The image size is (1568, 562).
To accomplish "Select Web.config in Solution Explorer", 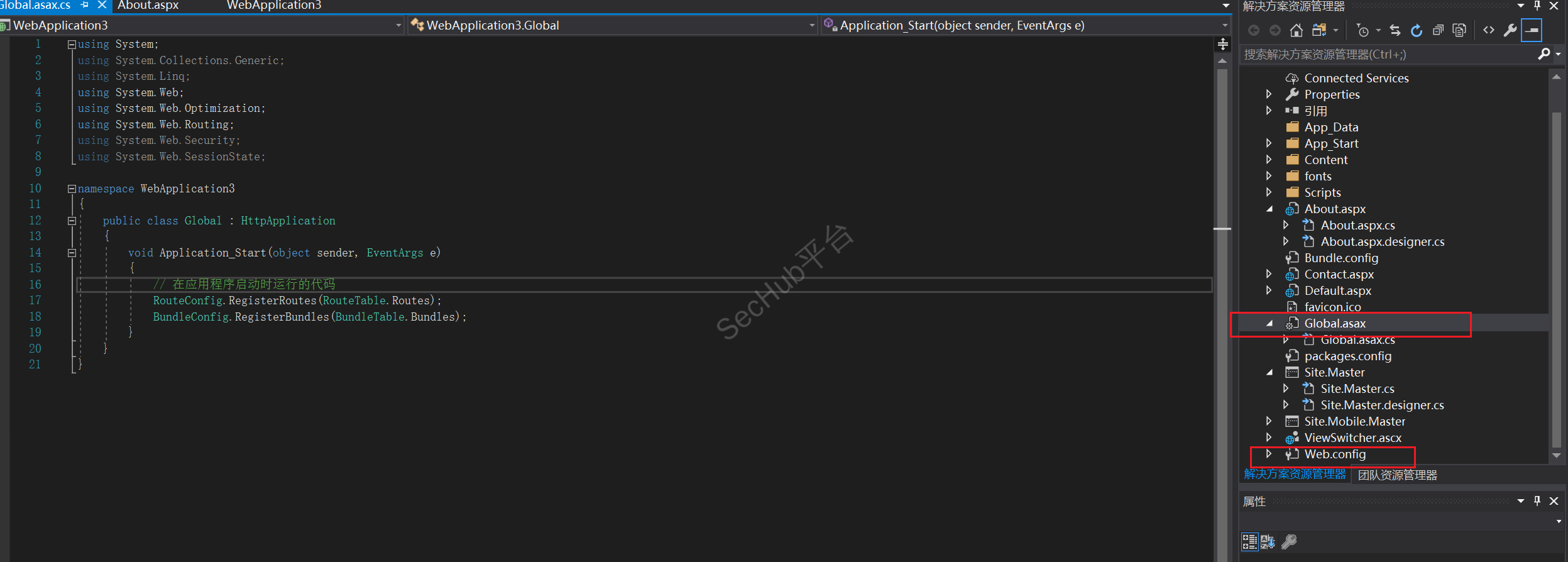I will click(x=1335, y=454).
